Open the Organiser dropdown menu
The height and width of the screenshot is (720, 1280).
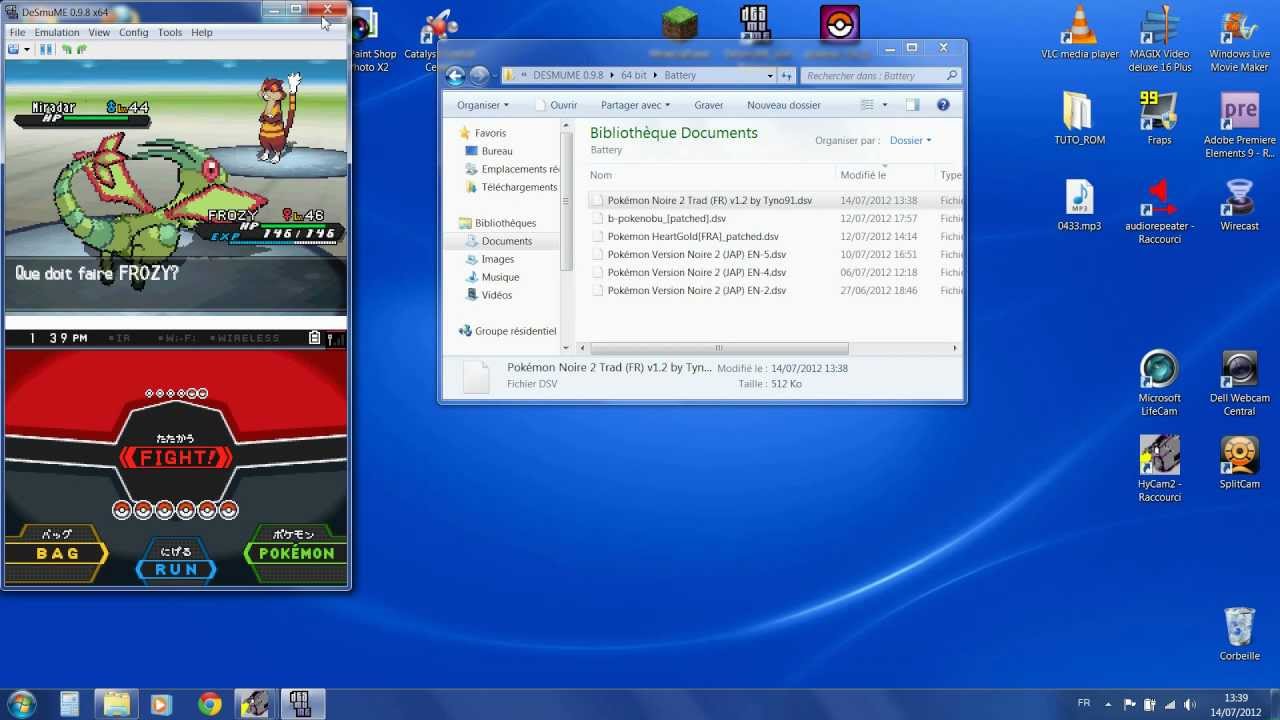click(x=483, y=105)
